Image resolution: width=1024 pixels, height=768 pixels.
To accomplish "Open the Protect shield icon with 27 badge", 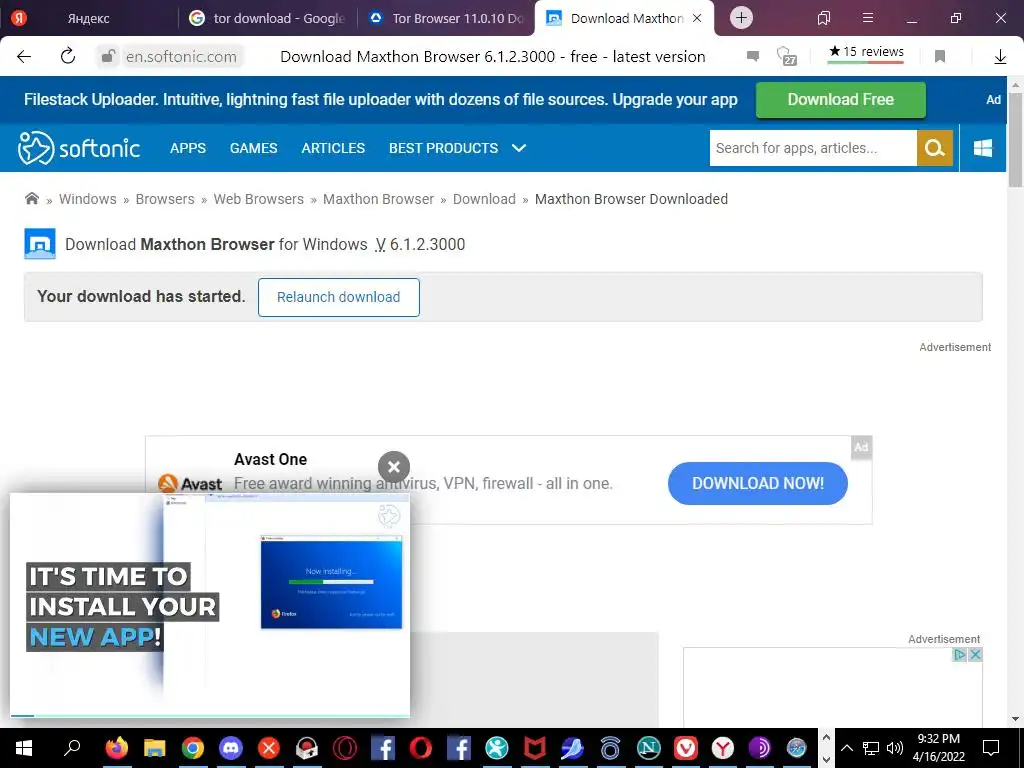I will point(786,56).
